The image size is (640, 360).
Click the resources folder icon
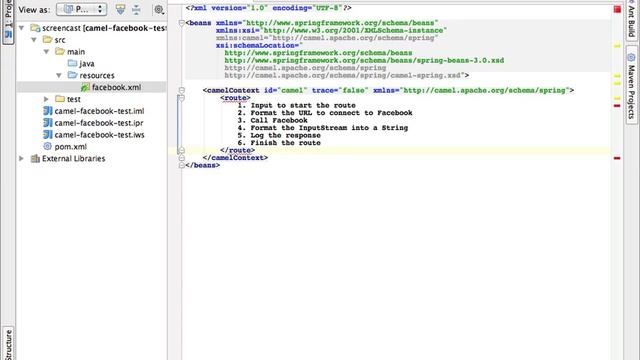pos(73,75)
